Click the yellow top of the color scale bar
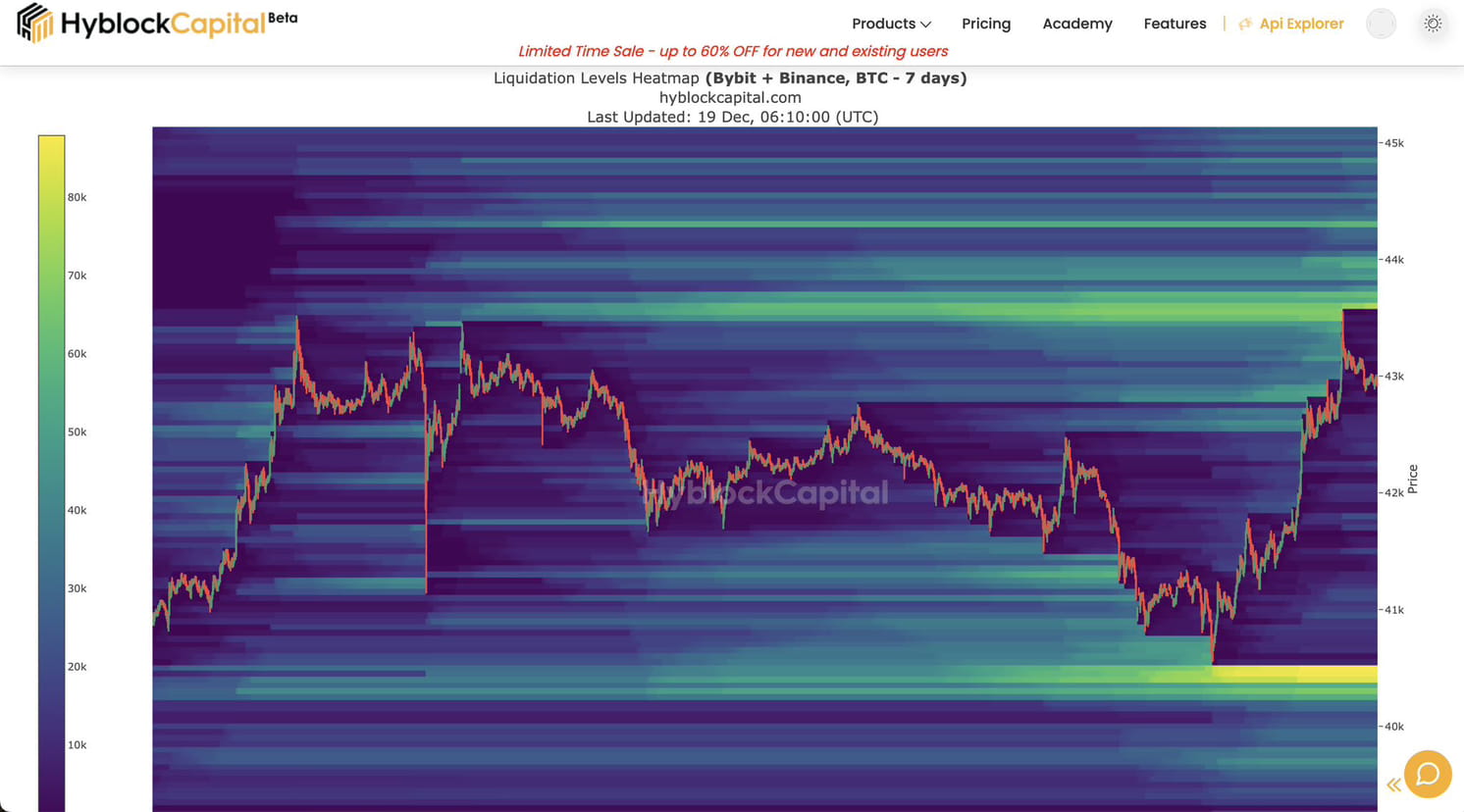Screen dimensions: 1464x812 pos(51,147)
